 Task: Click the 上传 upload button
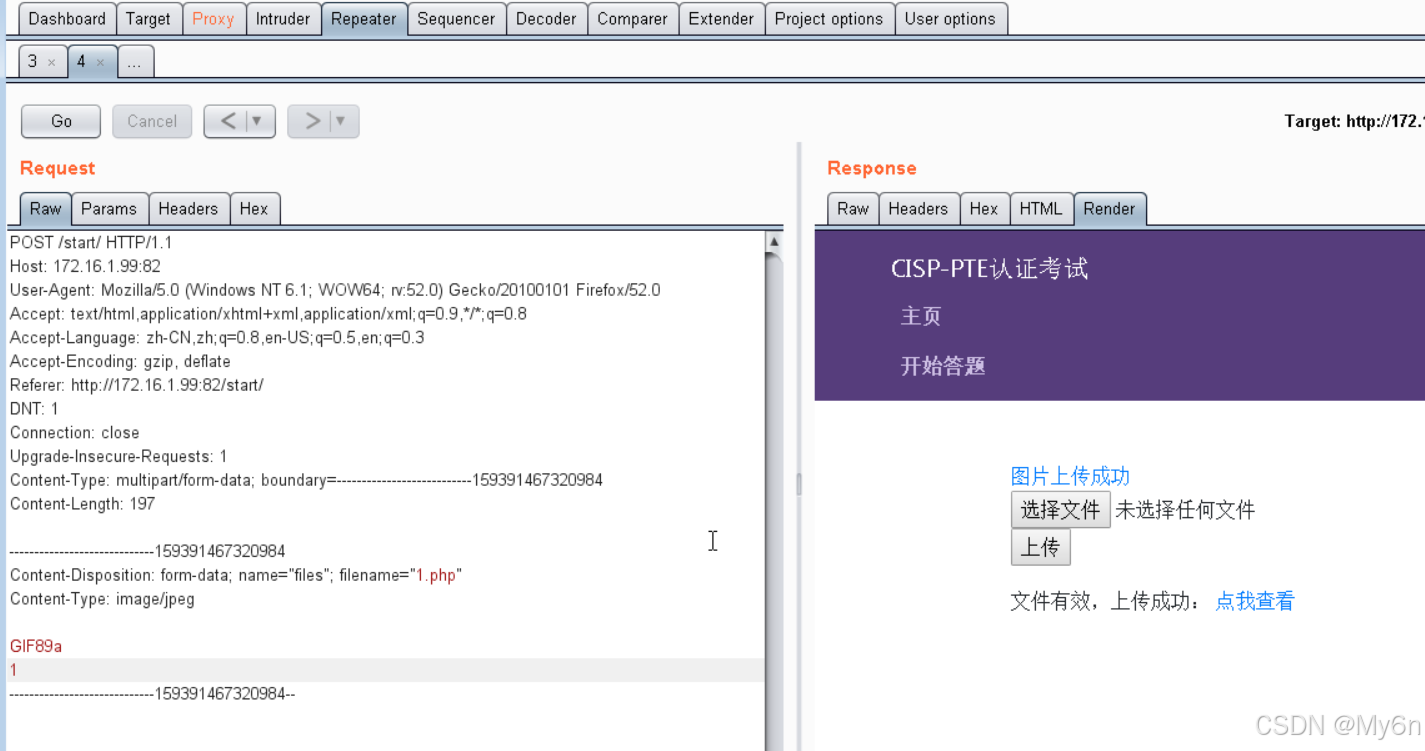tap(1041, 547)
